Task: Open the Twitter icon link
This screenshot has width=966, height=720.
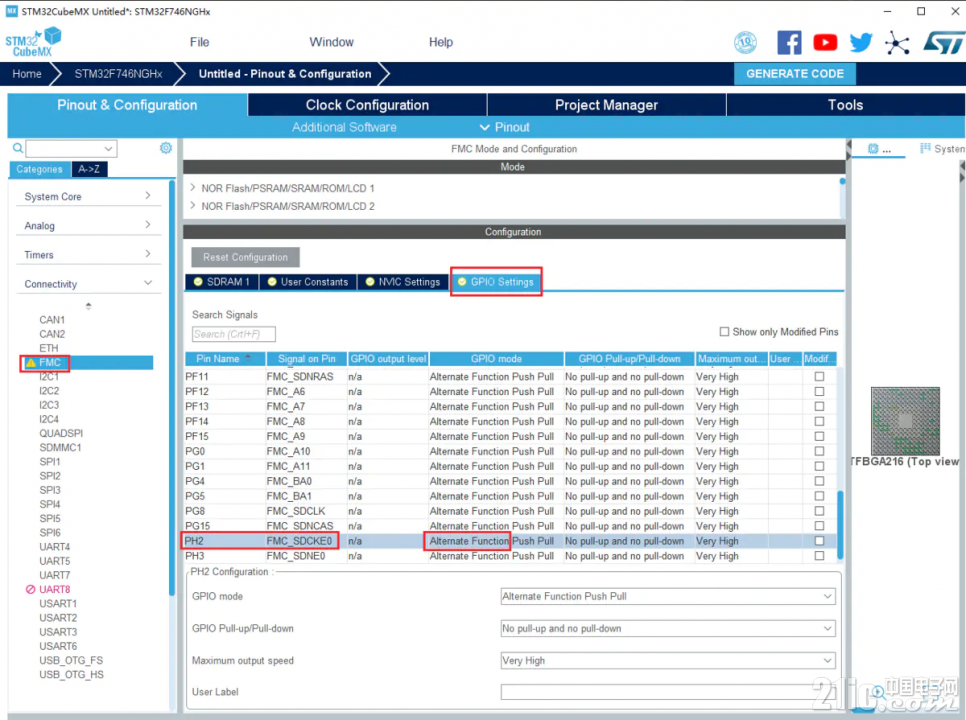Action: pyautogui.click(x=861, y=42)
